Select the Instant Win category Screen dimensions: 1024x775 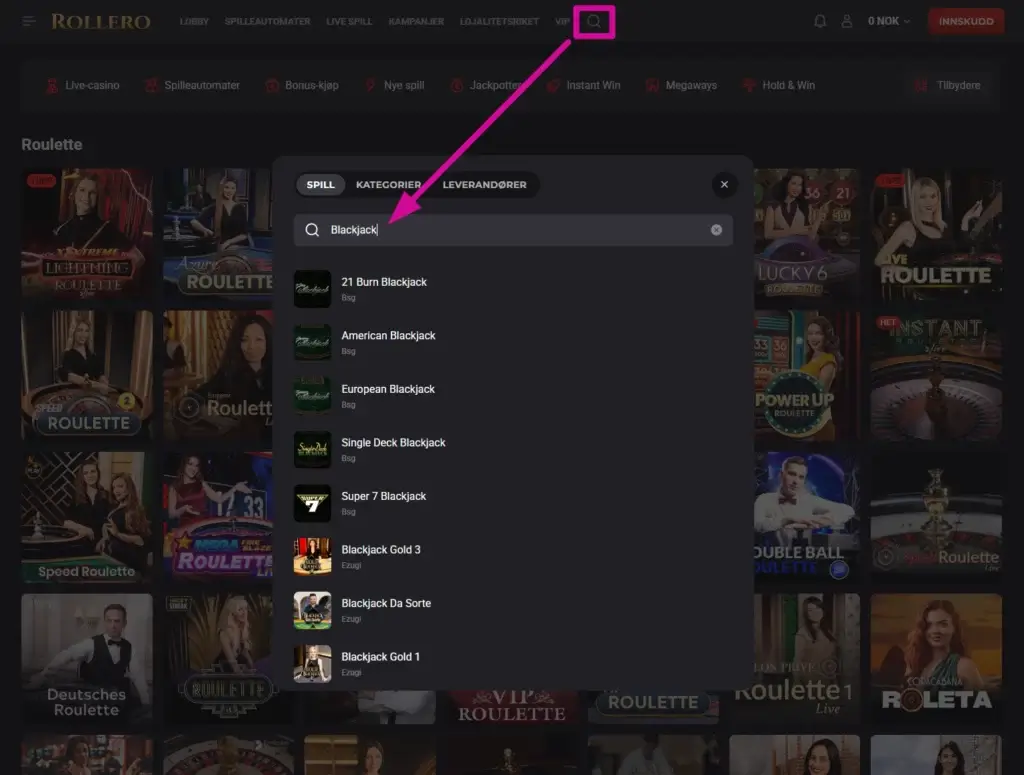click(583, 86)
